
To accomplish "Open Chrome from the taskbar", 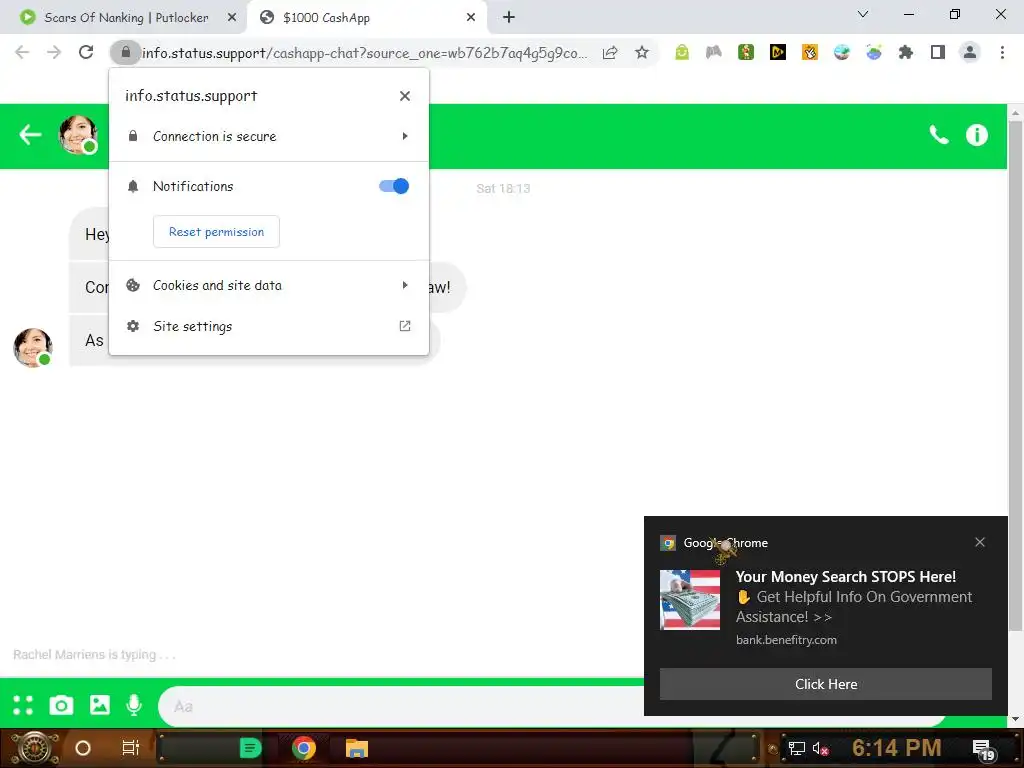I will coord(304,748).
